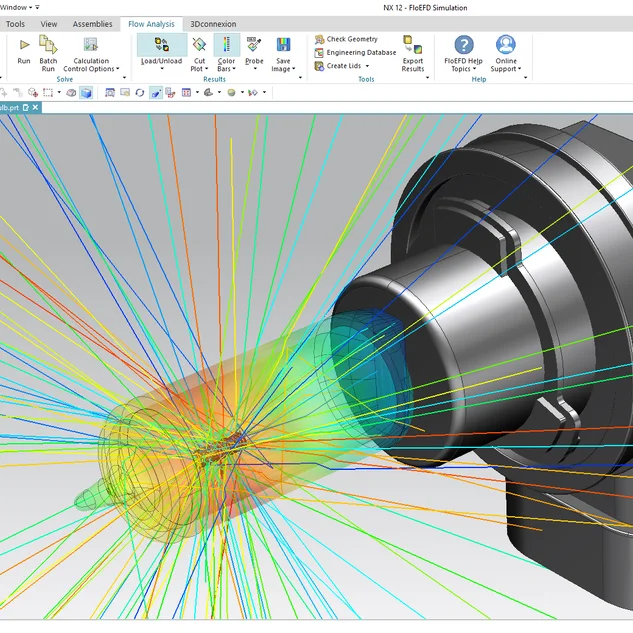This screenshot has height=633, width=633.
Task: Open the Color Bars dropdown arrow
Action: (234, 69)
